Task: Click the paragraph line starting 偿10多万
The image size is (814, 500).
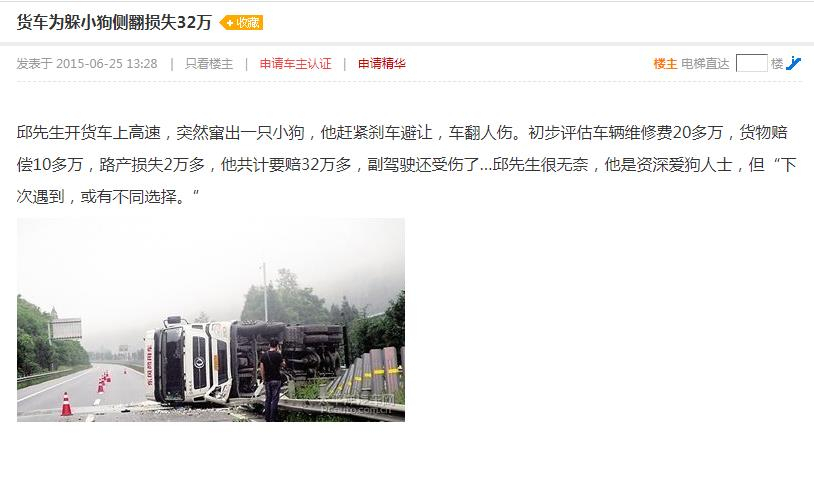Action: (406, 165)
